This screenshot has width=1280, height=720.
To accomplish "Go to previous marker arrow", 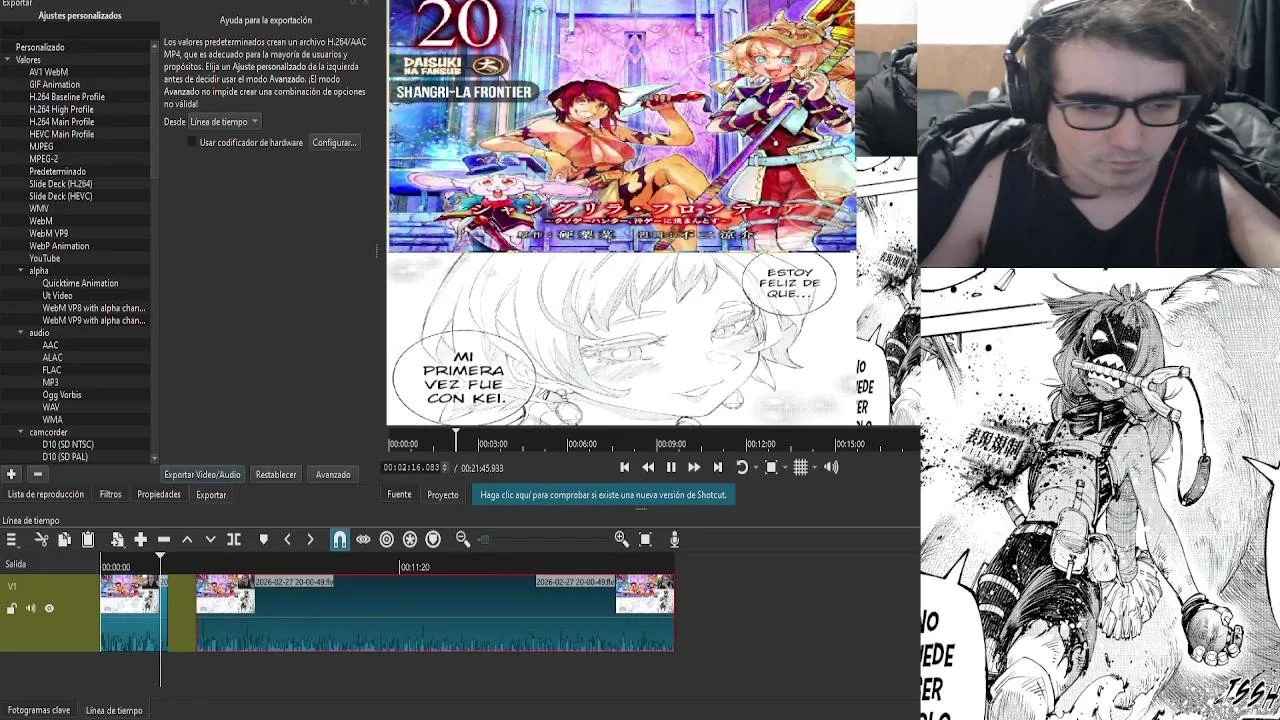I will click(x=287, y=539).
